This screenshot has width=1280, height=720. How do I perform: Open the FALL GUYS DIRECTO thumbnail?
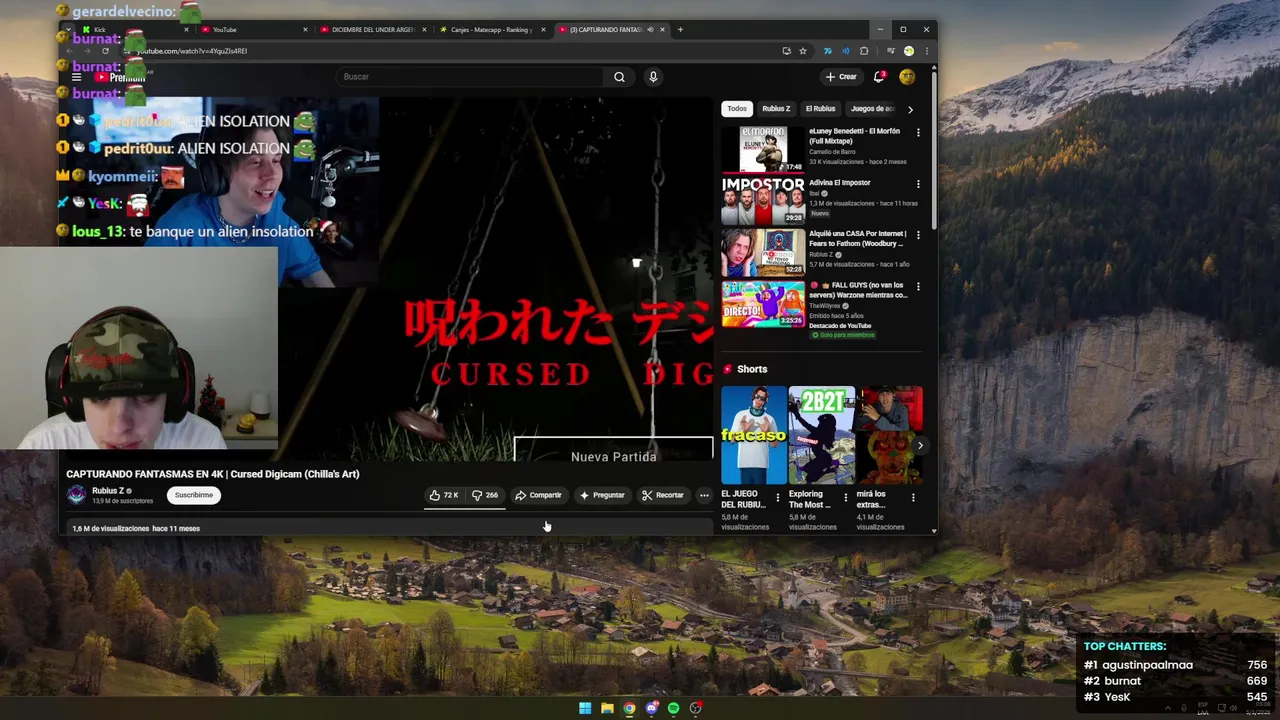point(763,304)
